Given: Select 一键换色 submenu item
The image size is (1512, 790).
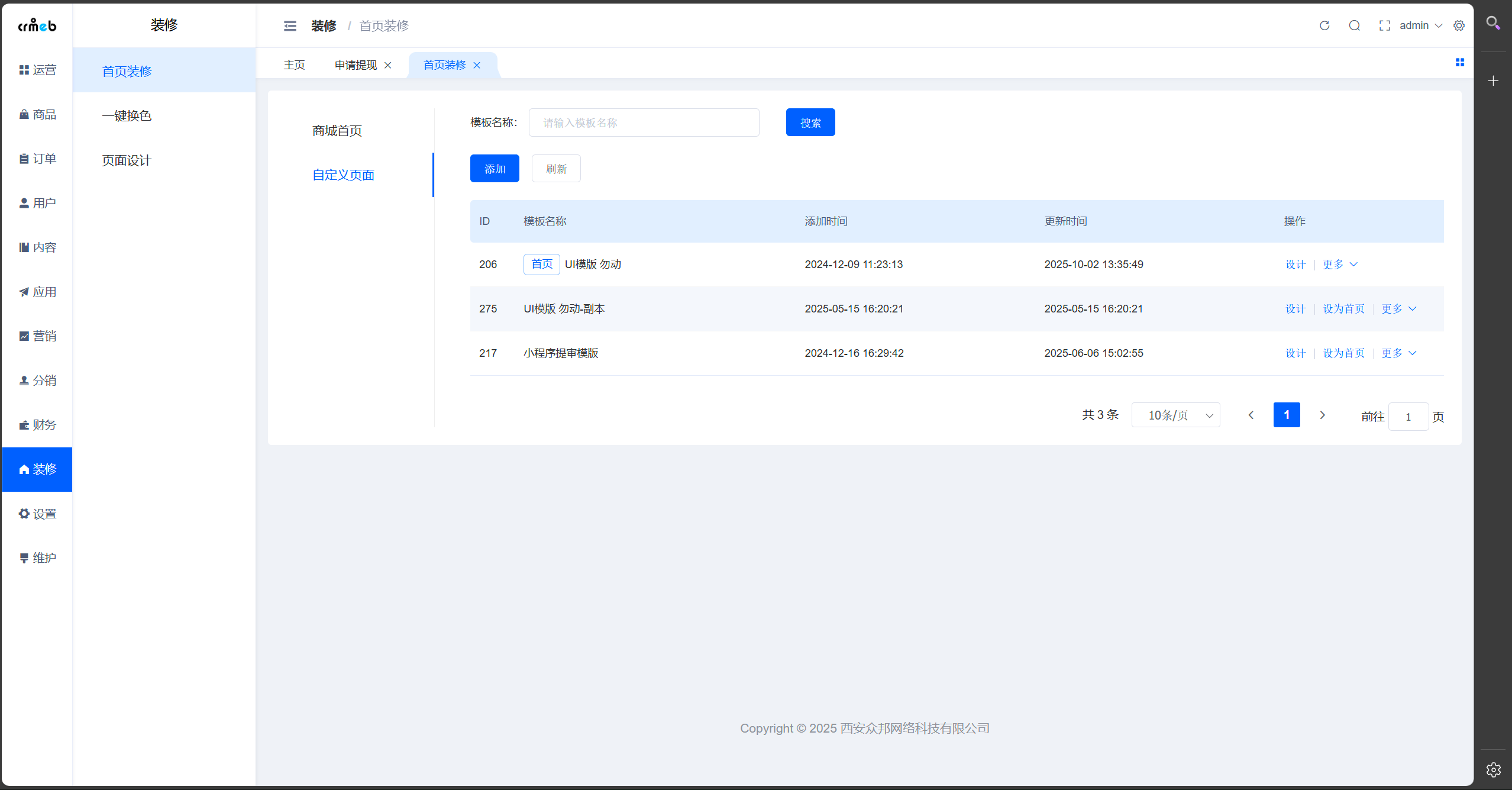Looking at the screenshot, I should (127, 116).
